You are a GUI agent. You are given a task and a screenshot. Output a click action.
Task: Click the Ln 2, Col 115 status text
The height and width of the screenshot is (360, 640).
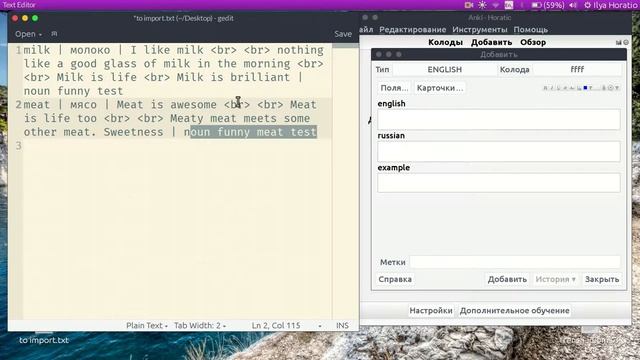click(x=276, y=325)
